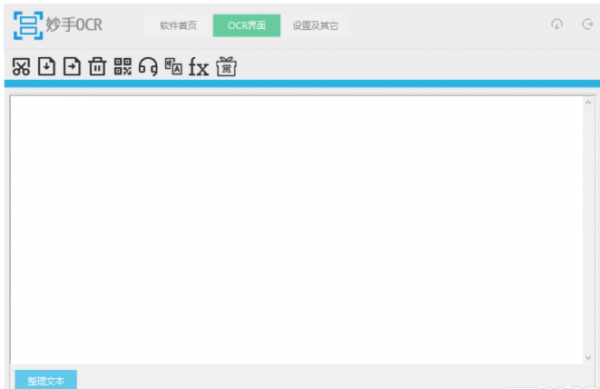The image size is (600, 389).
Task: Click the QR code recognition icon
Action: pos(123,67)
